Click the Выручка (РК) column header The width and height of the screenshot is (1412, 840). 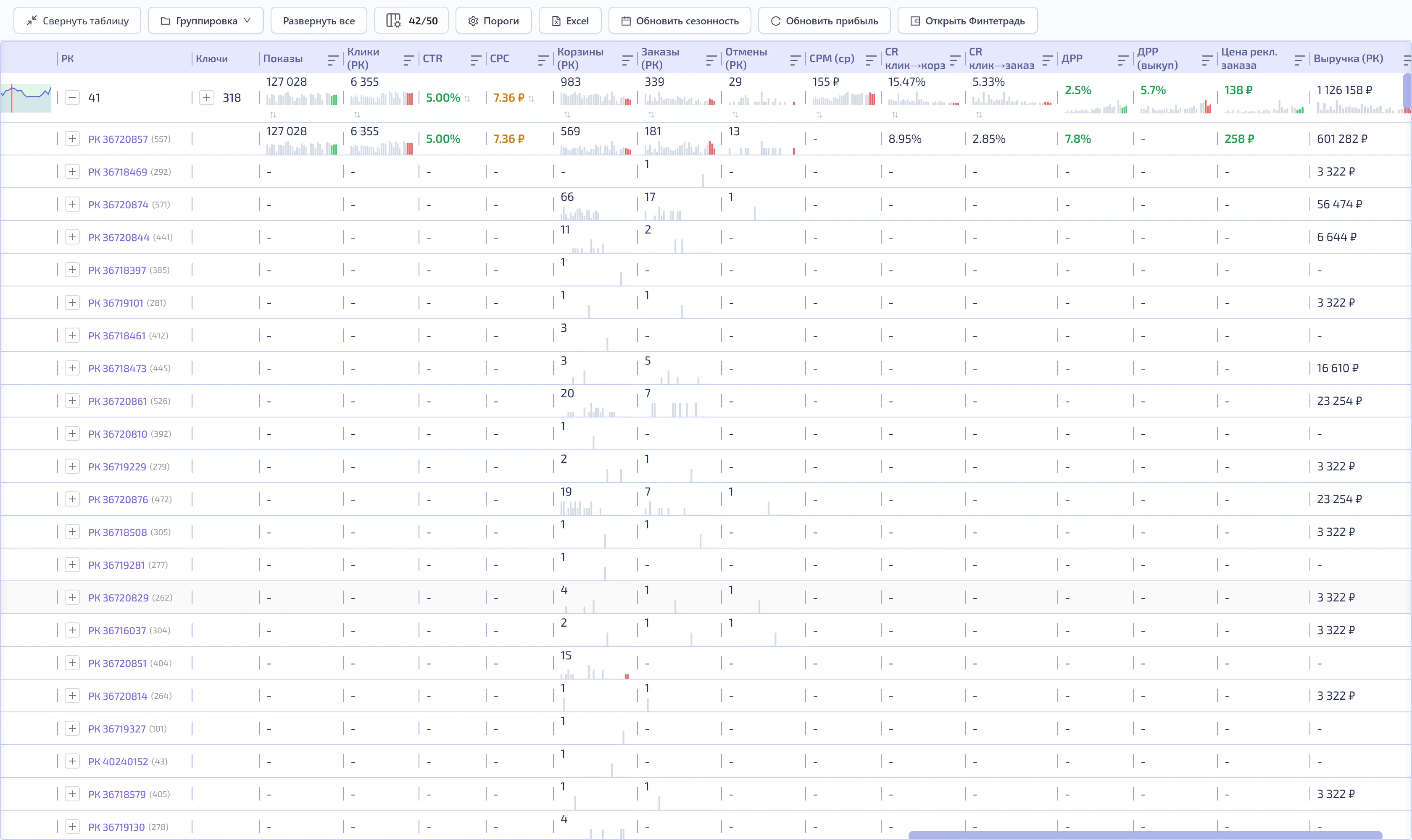[x=1348, y=59]
